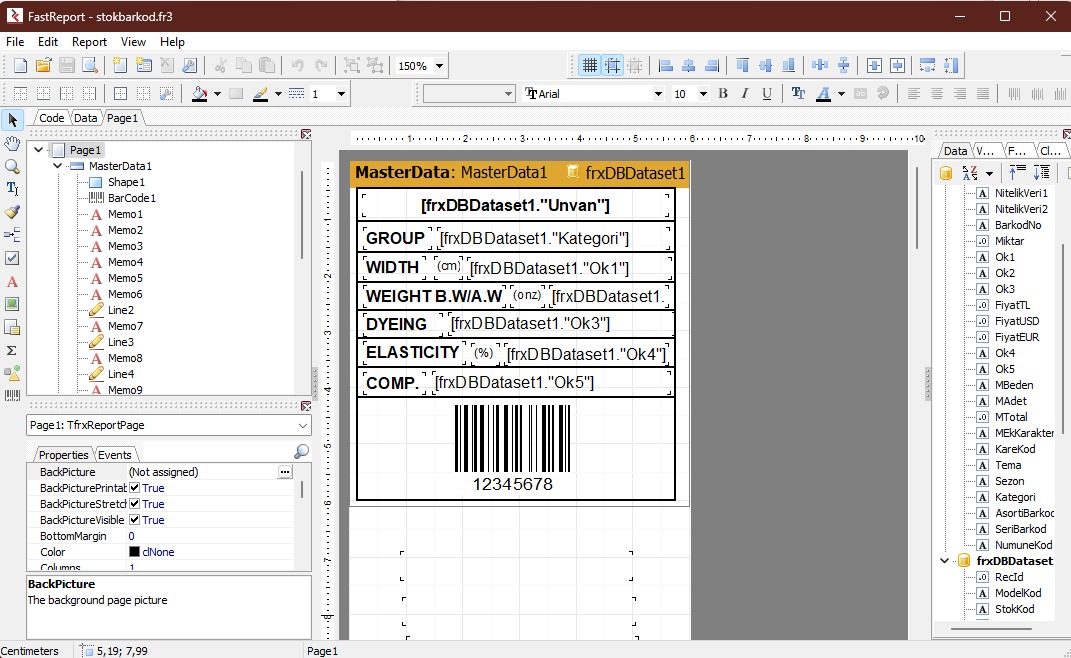Click the Preview report icon

click(x=90, y=66)
